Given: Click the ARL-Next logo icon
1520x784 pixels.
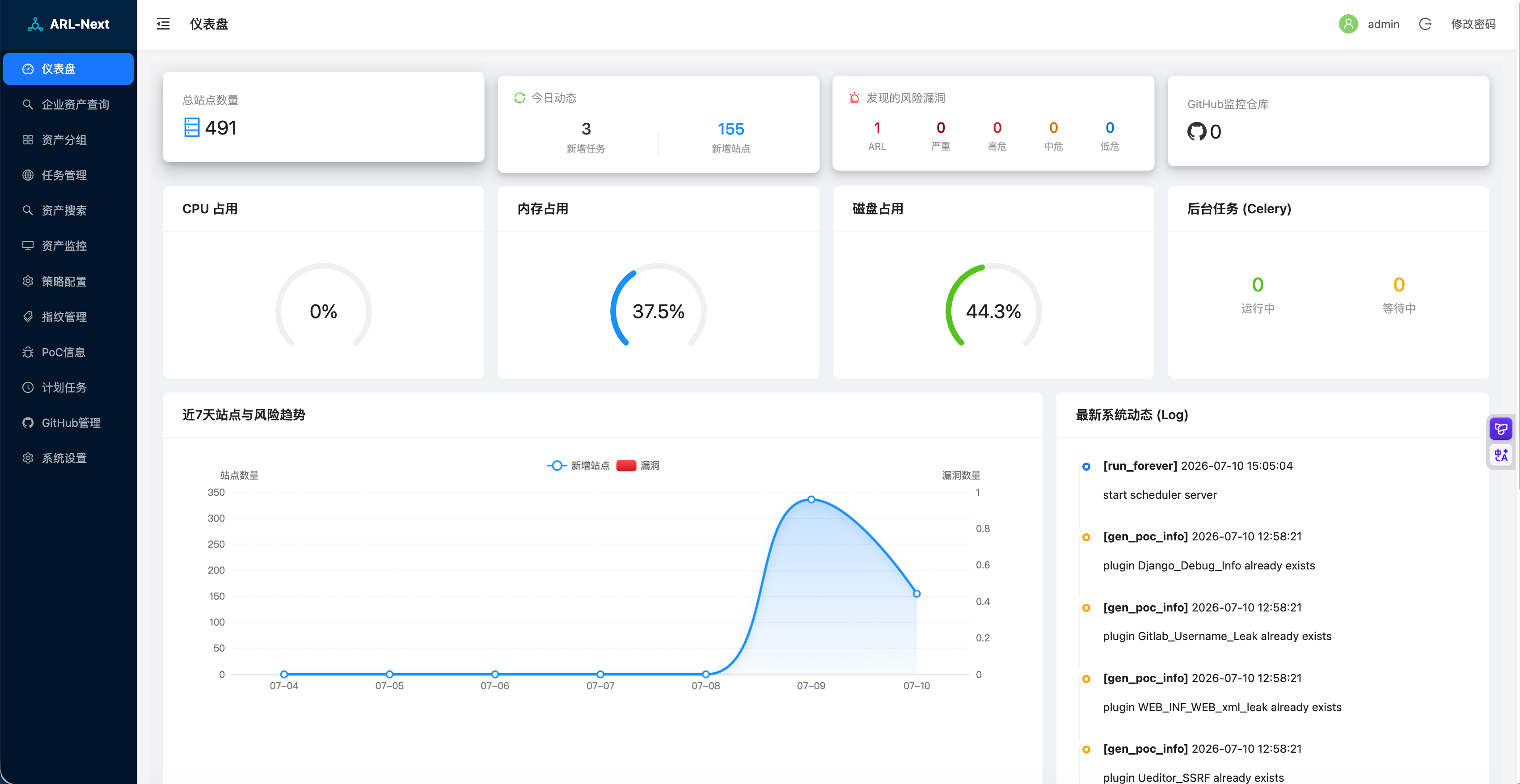Looking at the screenshot, I should tap(35, 24).
